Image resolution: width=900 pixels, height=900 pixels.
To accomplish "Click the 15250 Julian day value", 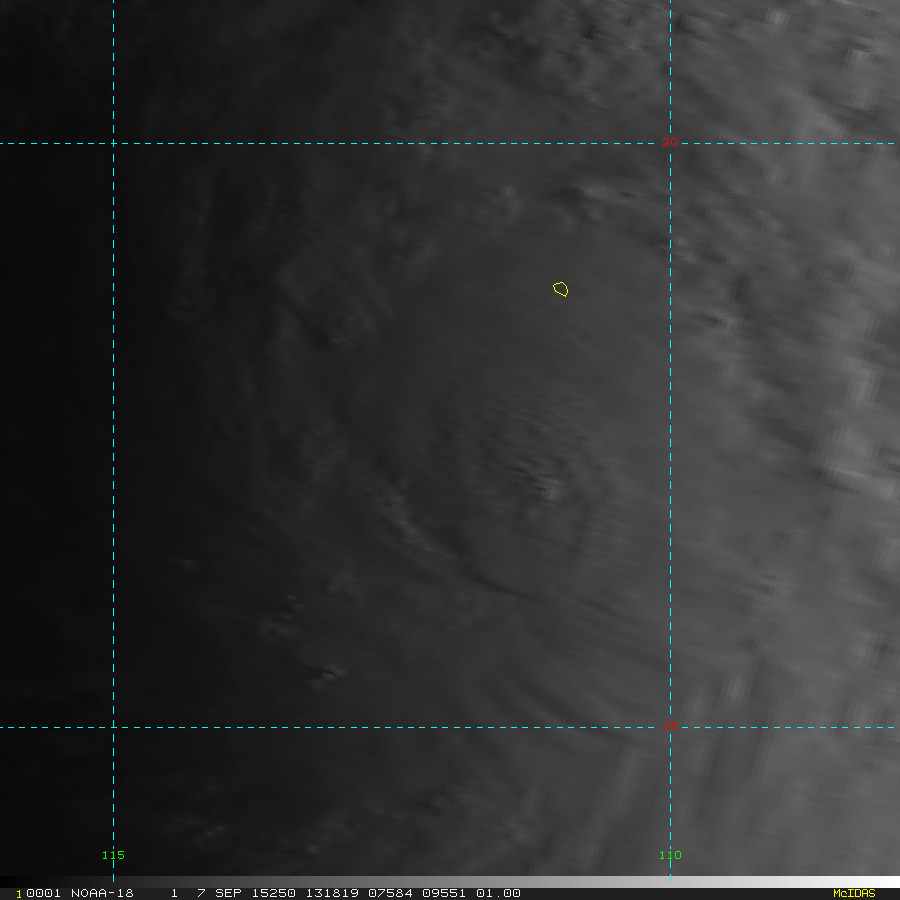I will point(274,893).
